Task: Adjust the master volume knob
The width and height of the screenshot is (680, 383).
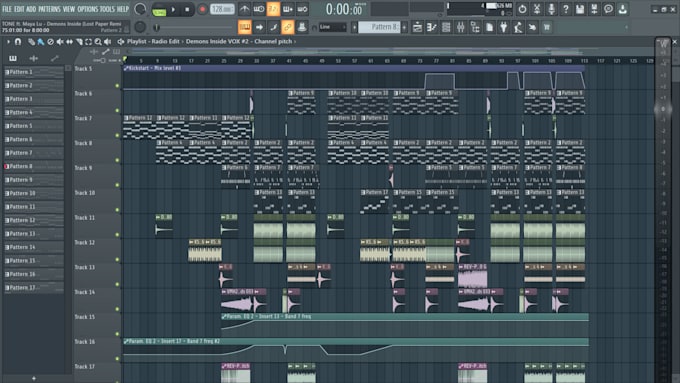Action: pos(140,9)
